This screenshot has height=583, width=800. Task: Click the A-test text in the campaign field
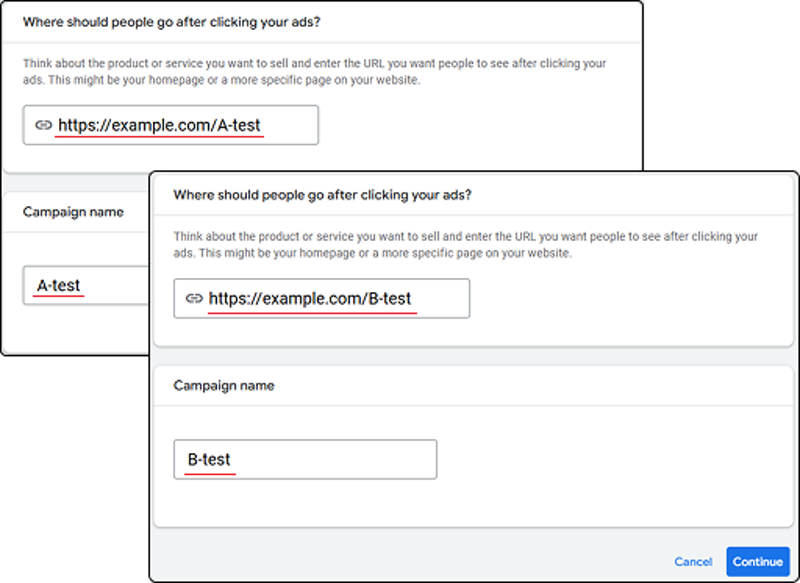59,285
